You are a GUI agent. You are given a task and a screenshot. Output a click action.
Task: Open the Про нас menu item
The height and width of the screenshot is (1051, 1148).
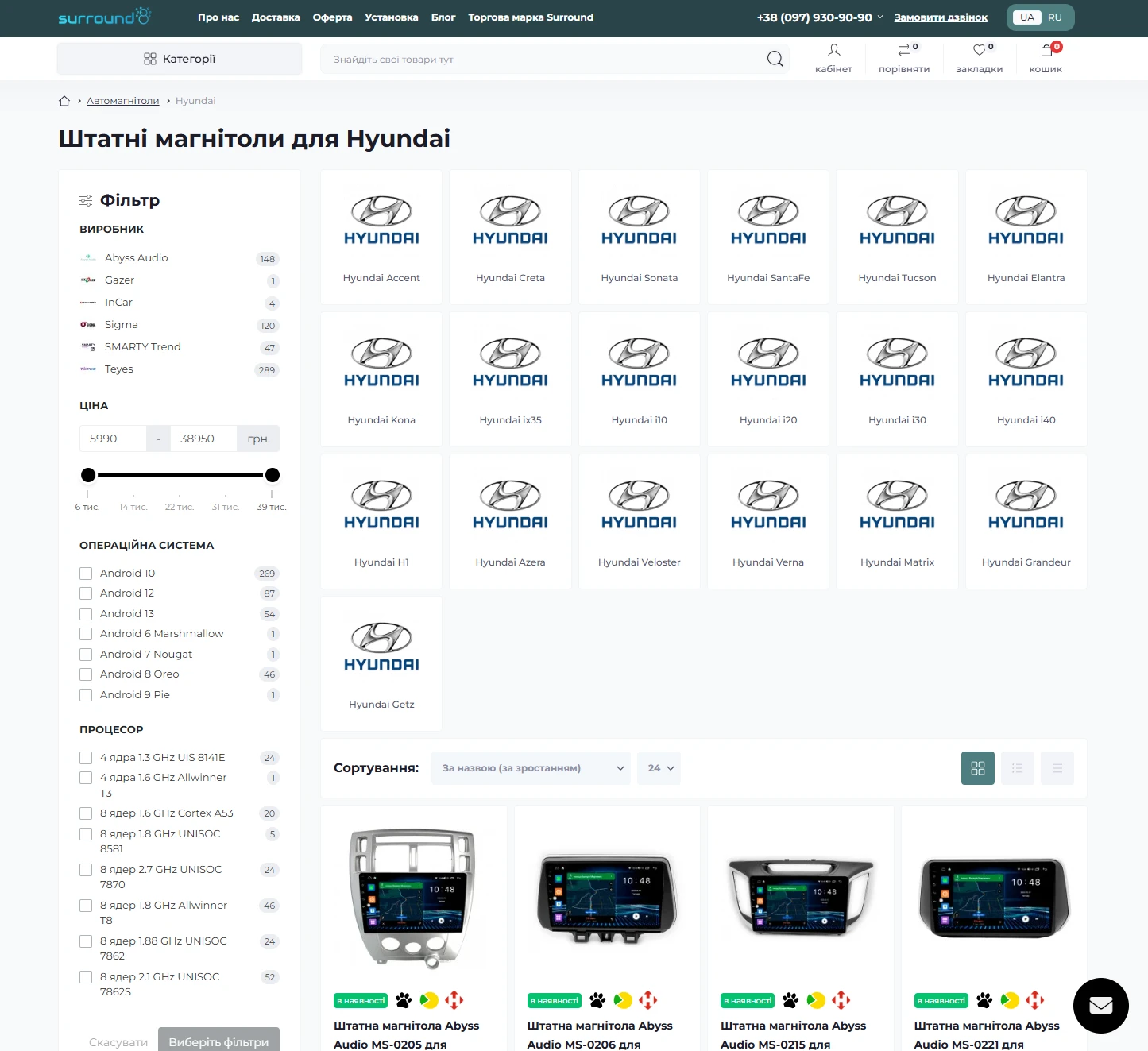click(218, 17)
